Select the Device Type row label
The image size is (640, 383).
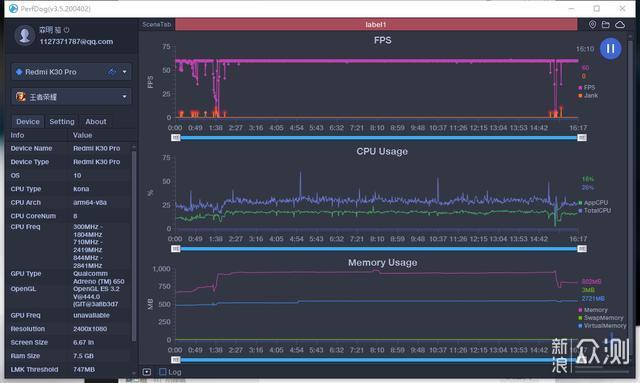coord(30,162)
